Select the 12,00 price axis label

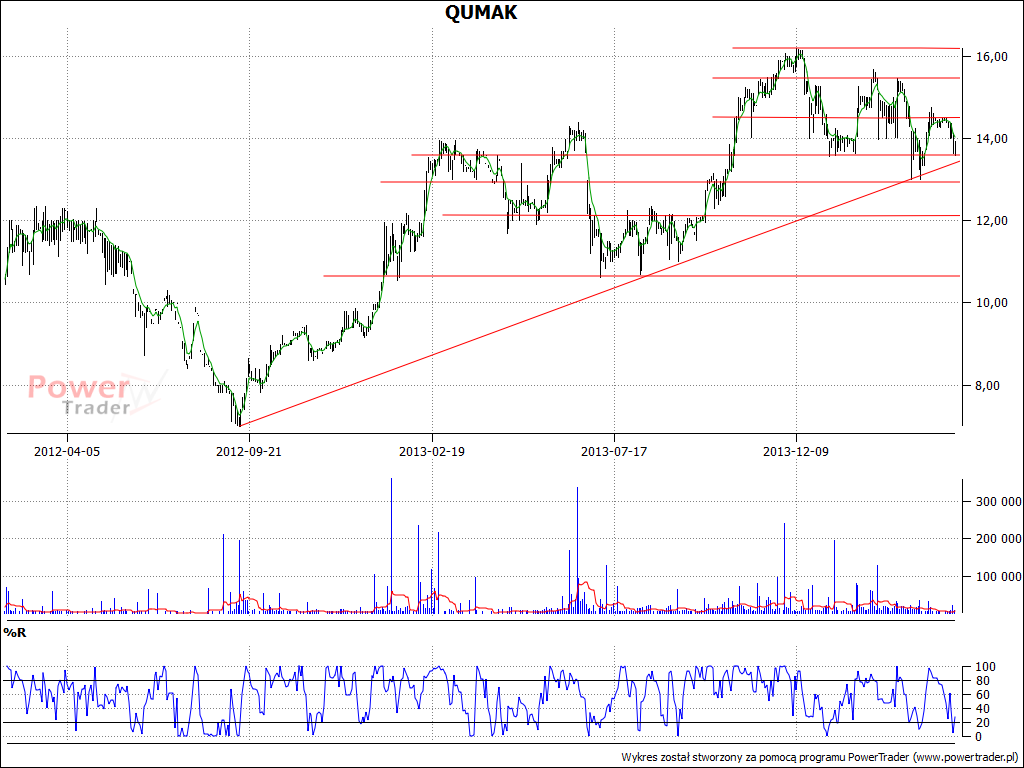tap(991, 221)
